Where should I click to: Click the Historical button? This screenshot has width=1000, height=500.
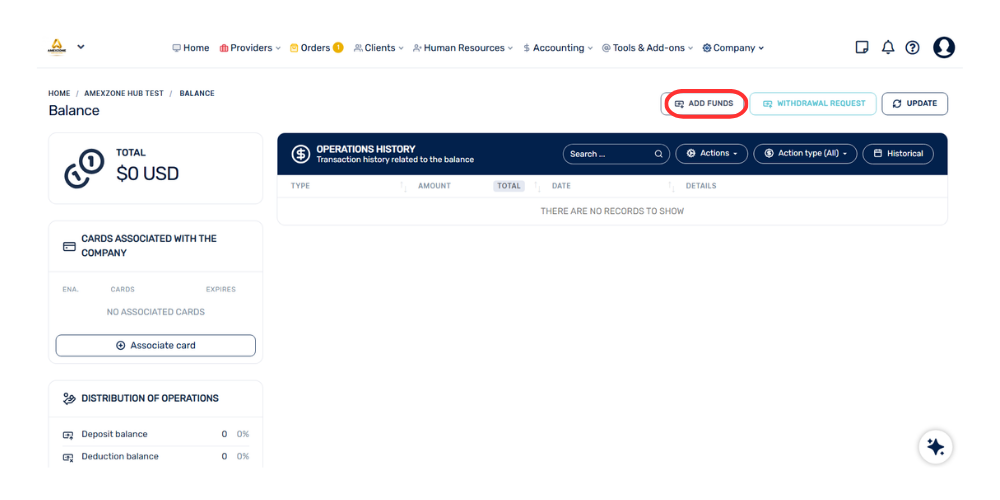point(898,154)
